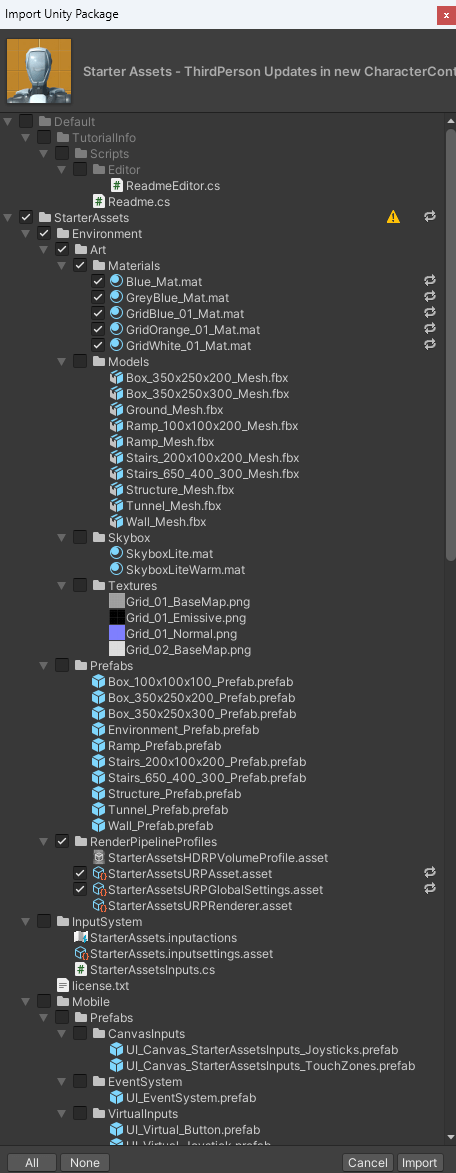This screenshot has width=456, height=1173.
Task: Click the mesh icon of Ground_Mesh.fbx
Action: (x=117, y=410)
